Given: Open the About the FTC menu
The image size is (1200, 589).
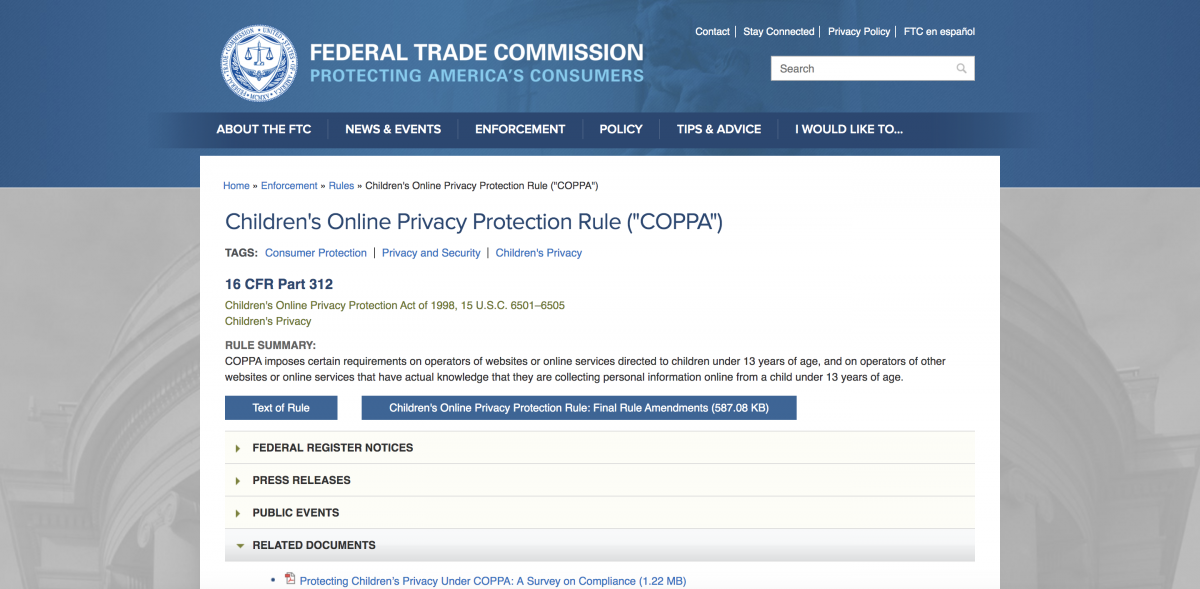Looking at the screenshot, I should click(264, 129).
